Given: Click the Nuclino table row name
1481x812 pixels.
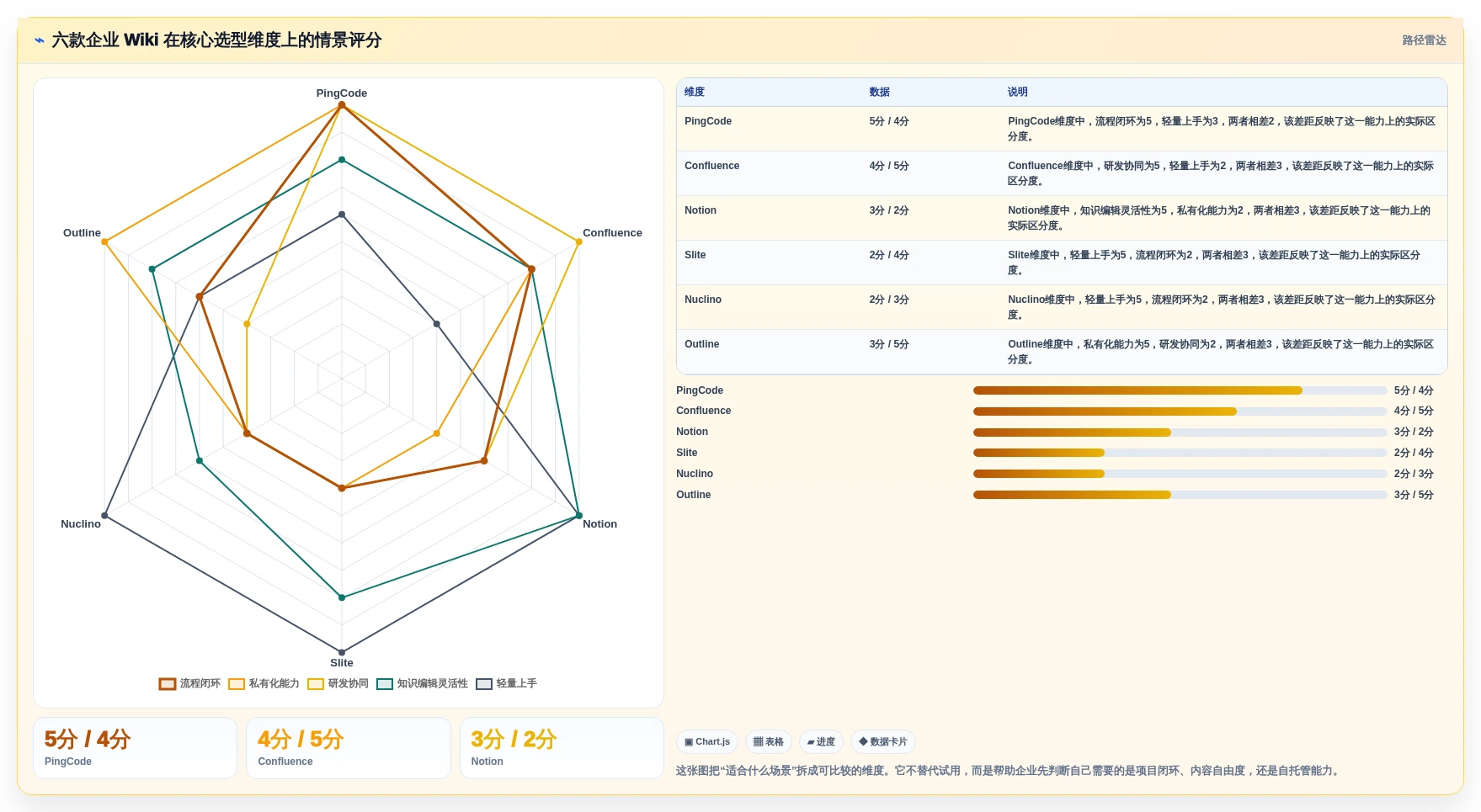Looking at the screenshot, I should 703,300.
